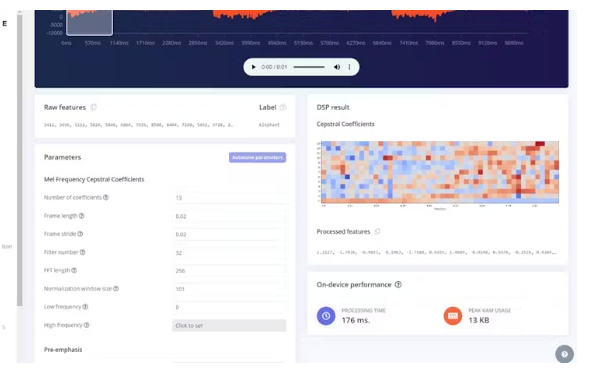Open help for Normalization window size
This screenshot has height=384, width=591.
pyautogui.click(x=116, y=289)
